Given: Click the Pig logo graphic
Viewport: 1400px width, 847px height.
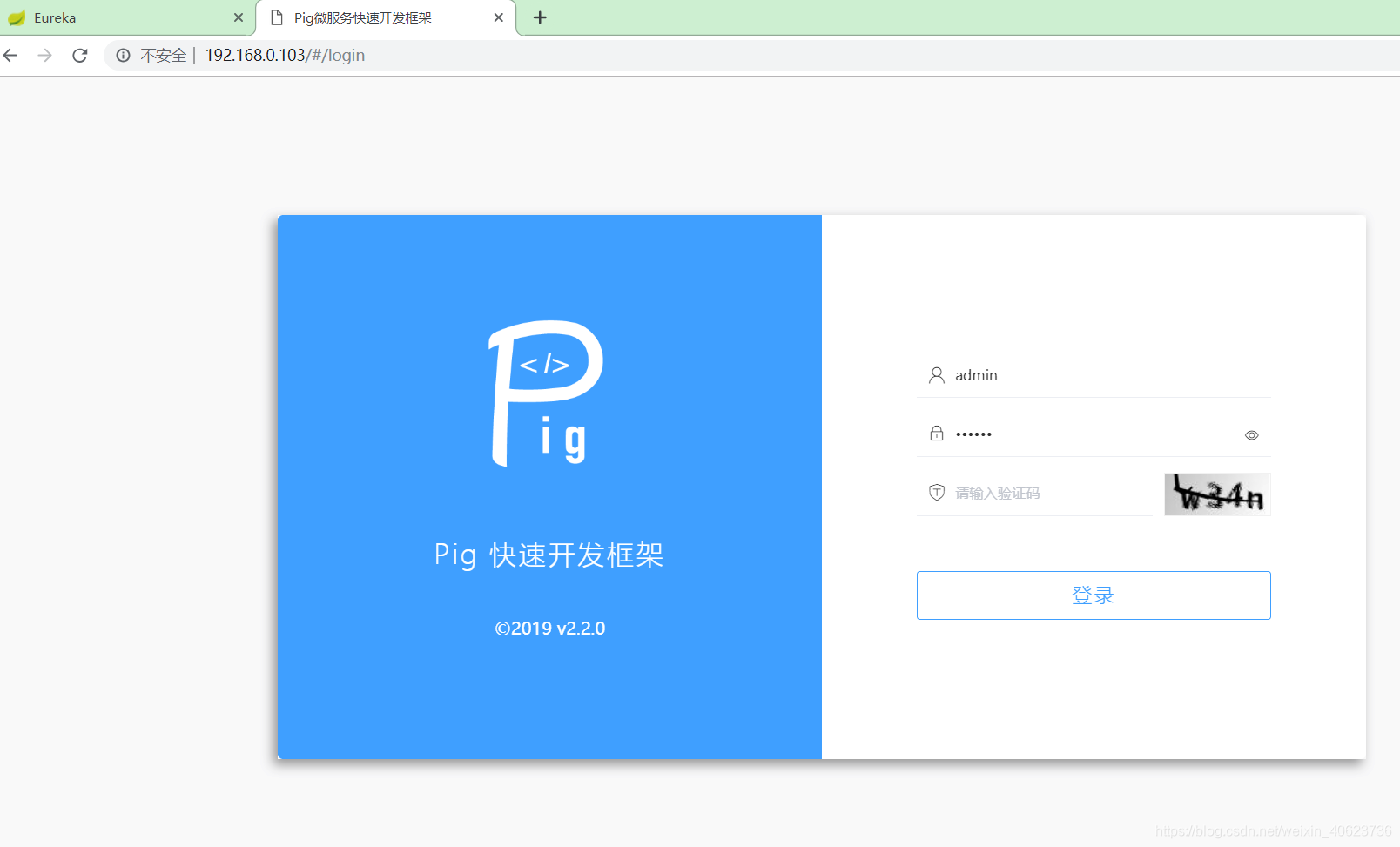Looking at the screenshot, I should coord(546,393).
